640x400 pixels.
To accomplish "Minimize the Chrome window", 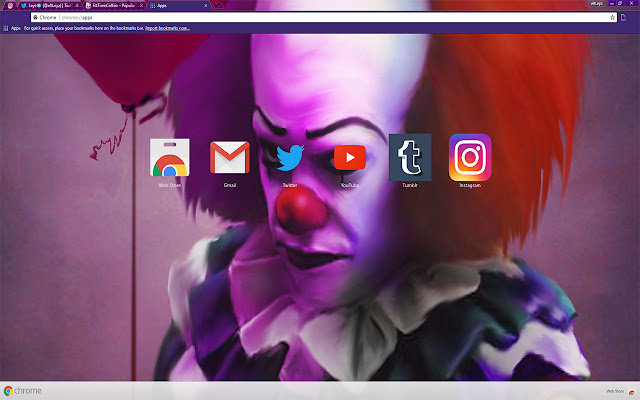I will (612, 3).
